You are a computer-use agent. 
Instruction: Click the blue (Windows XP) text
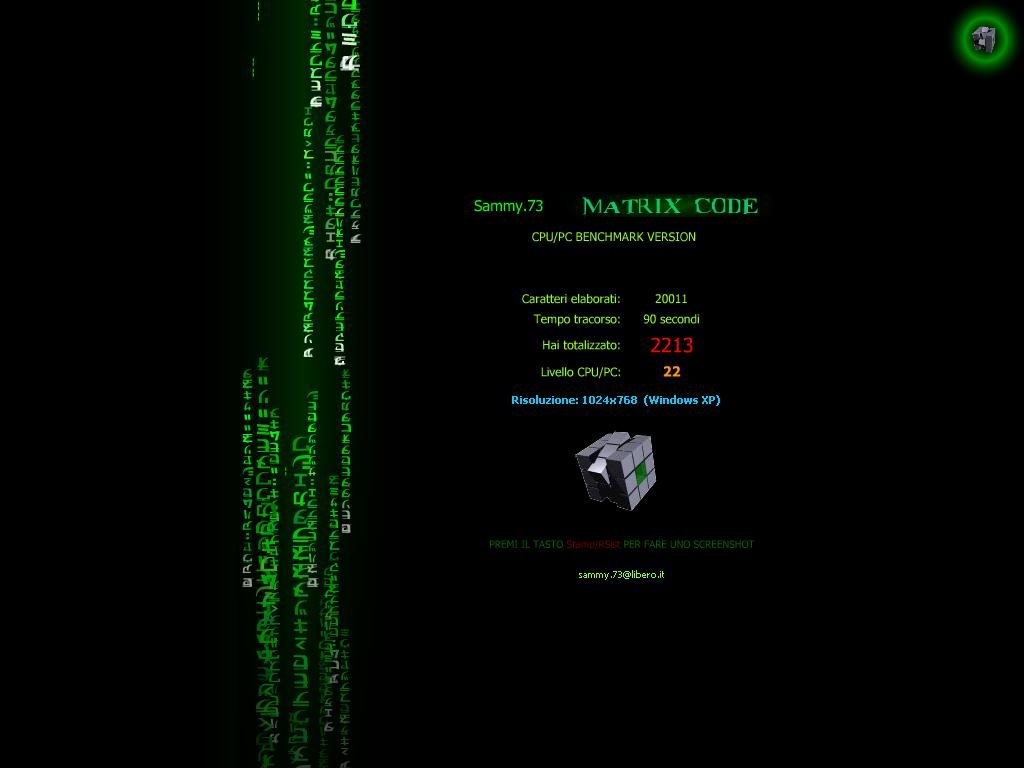(x=681, y=400)
